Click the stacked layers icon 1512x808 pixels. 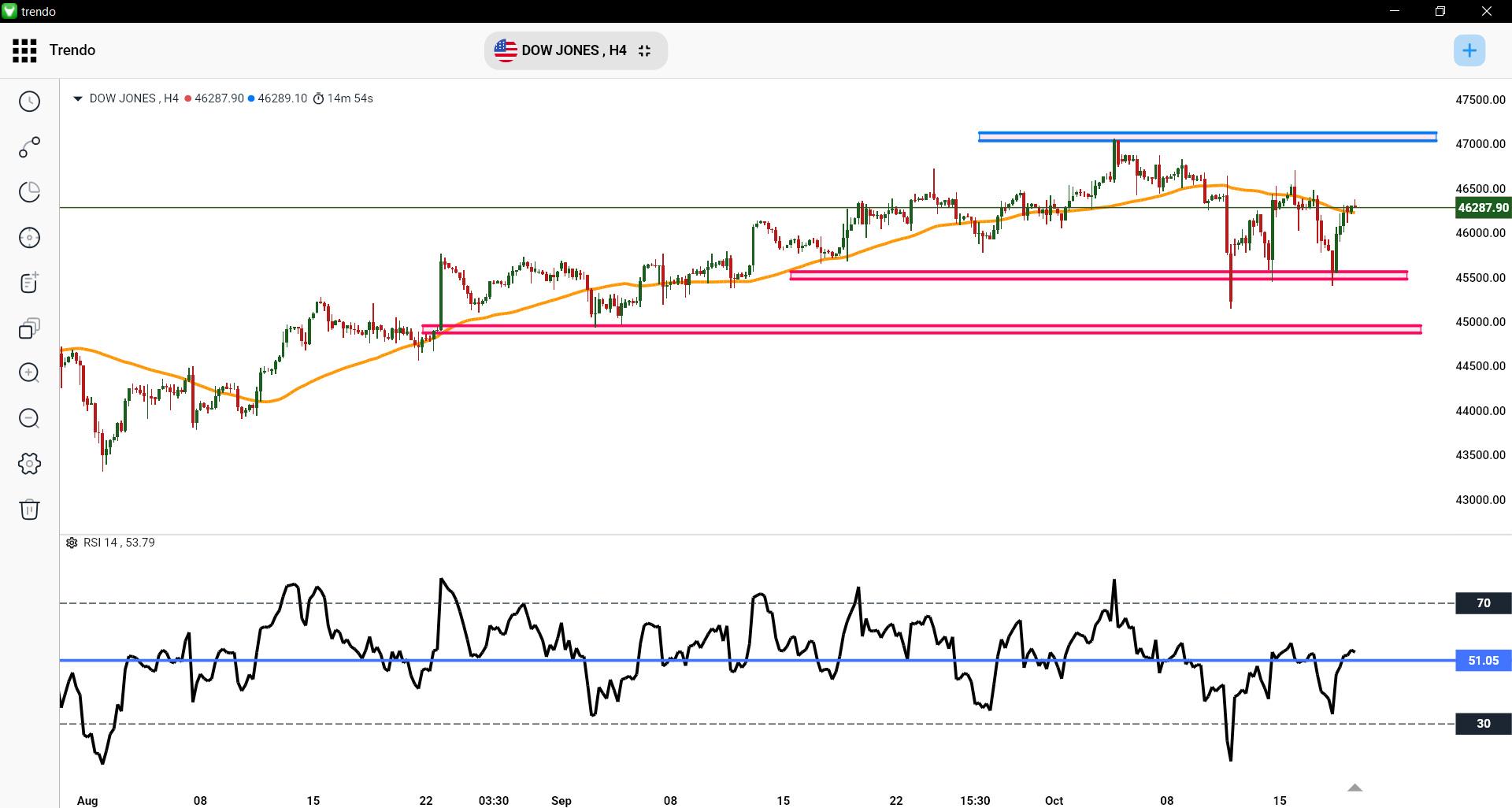click(x=29, y=328)
